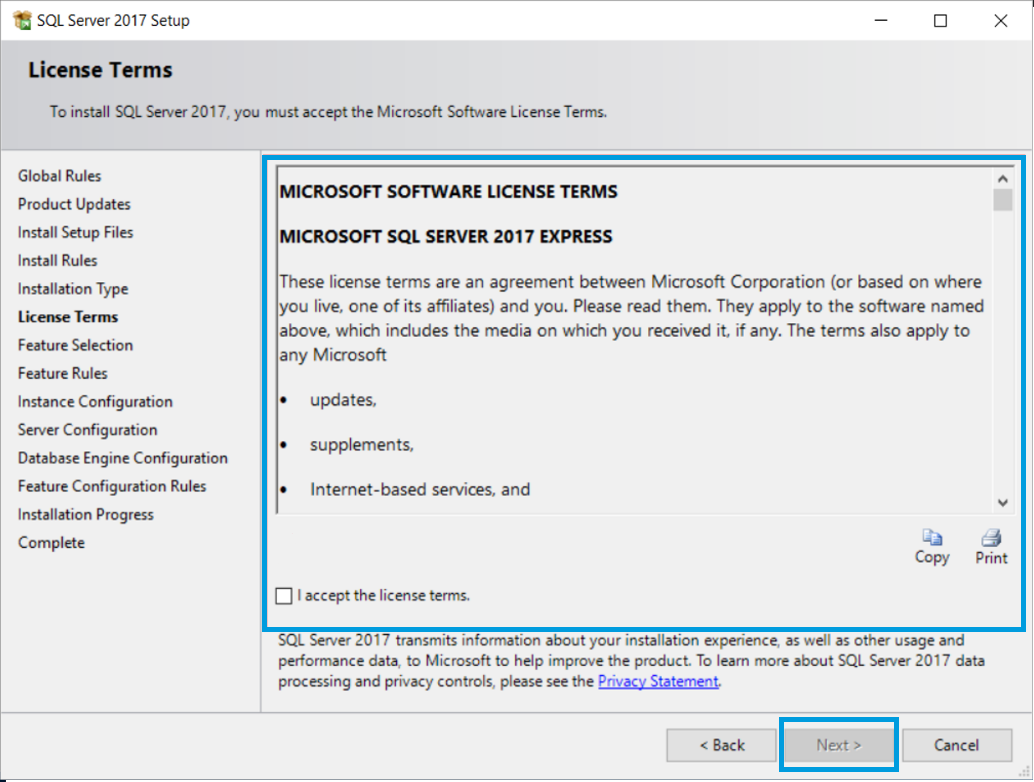Select the Global Rules step
Screen dimensions: 1034x782
tap(59, 176)
